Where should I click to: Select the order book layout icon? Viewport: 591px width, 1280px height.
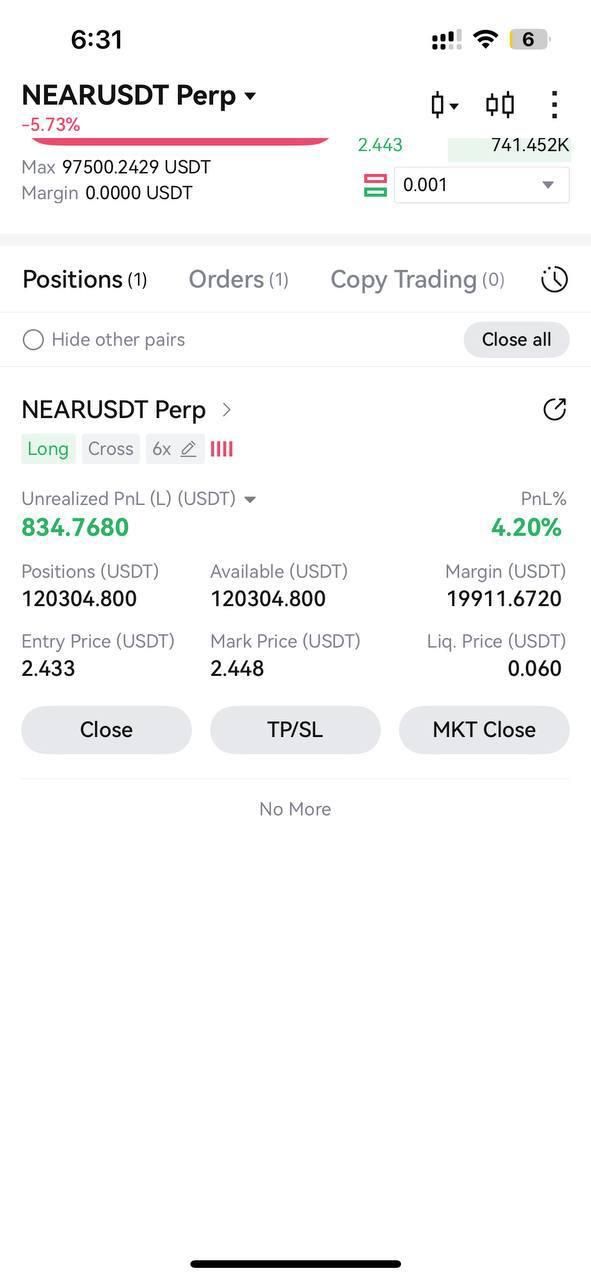(x=375, y=185)
